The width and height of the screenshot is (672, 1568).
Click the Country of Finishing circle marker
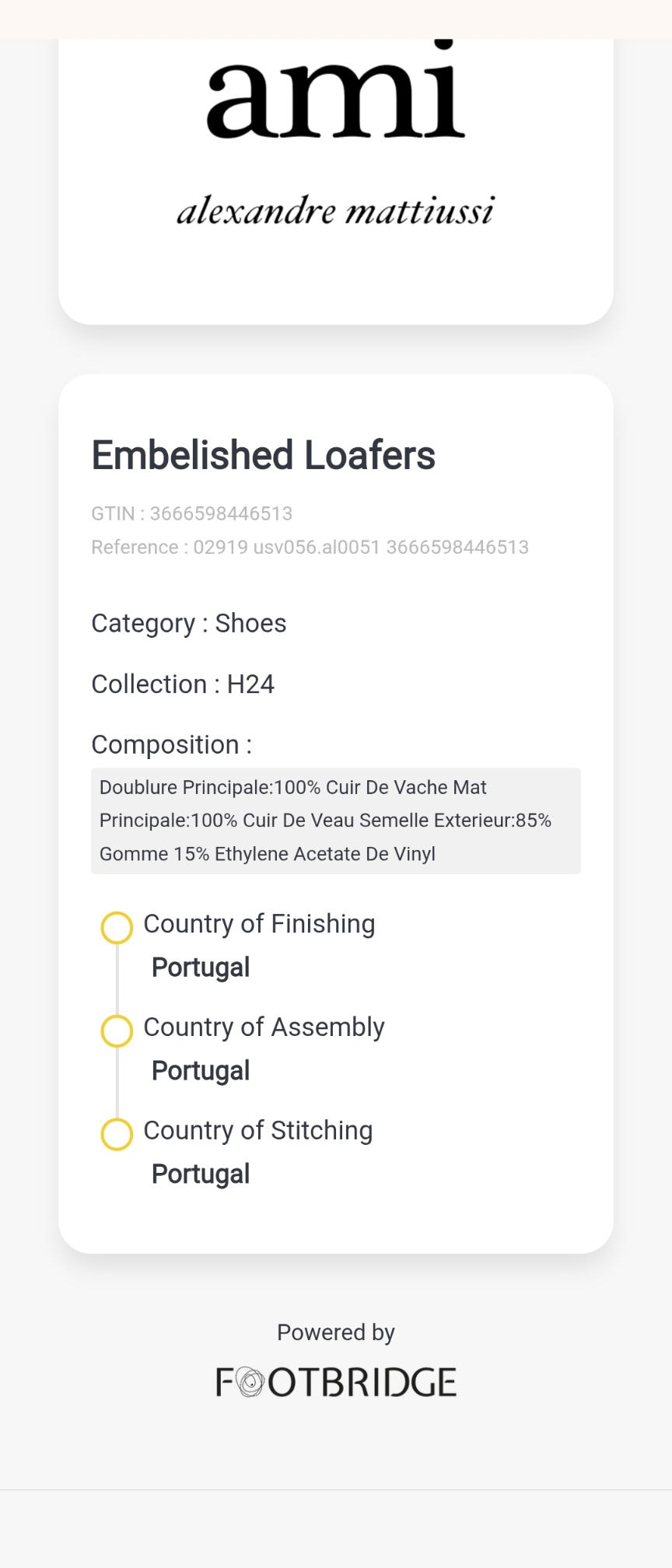point(117,927)
